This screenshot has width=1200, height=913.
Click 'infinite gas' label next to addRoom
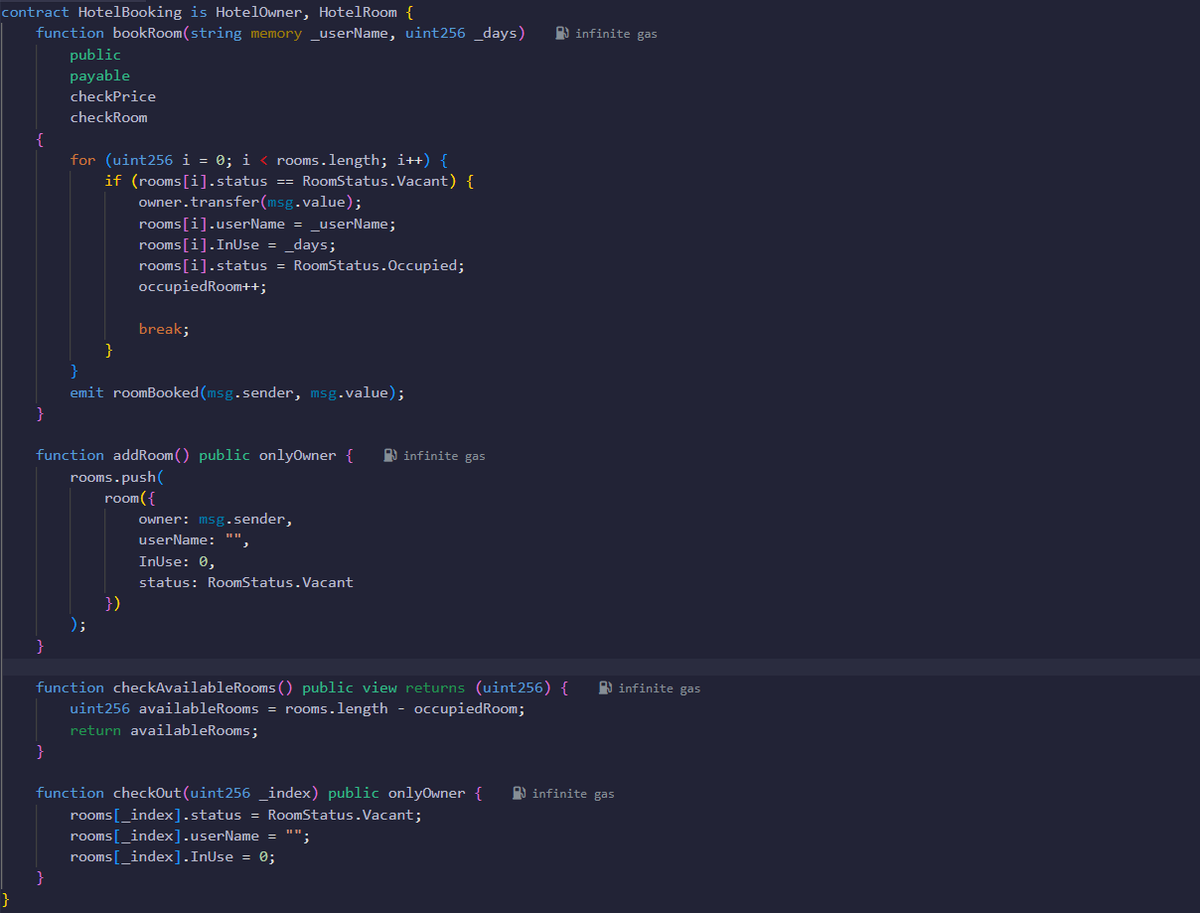[444, 456]
